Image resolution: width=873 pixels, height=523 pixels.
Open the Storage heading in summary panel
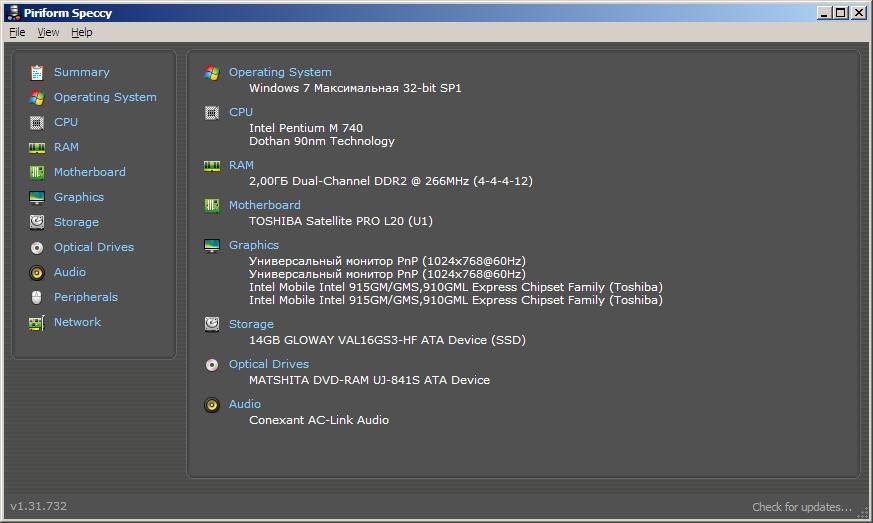(x=251, y=324)
